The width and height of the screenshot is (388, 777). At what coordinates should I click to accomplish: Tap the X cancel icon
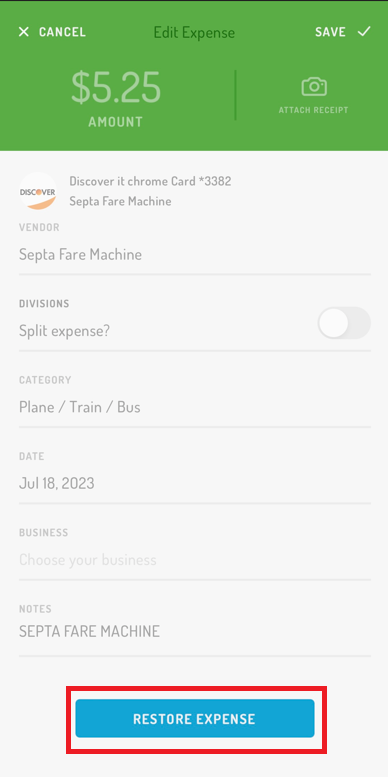pyautogui.click(x=23, y=32)
